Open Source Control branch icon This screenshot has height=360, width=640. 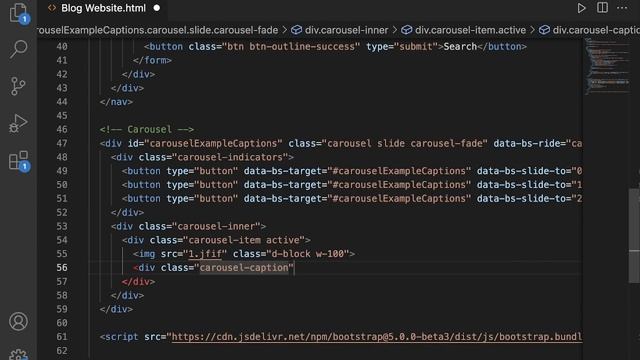coord(18,86)
